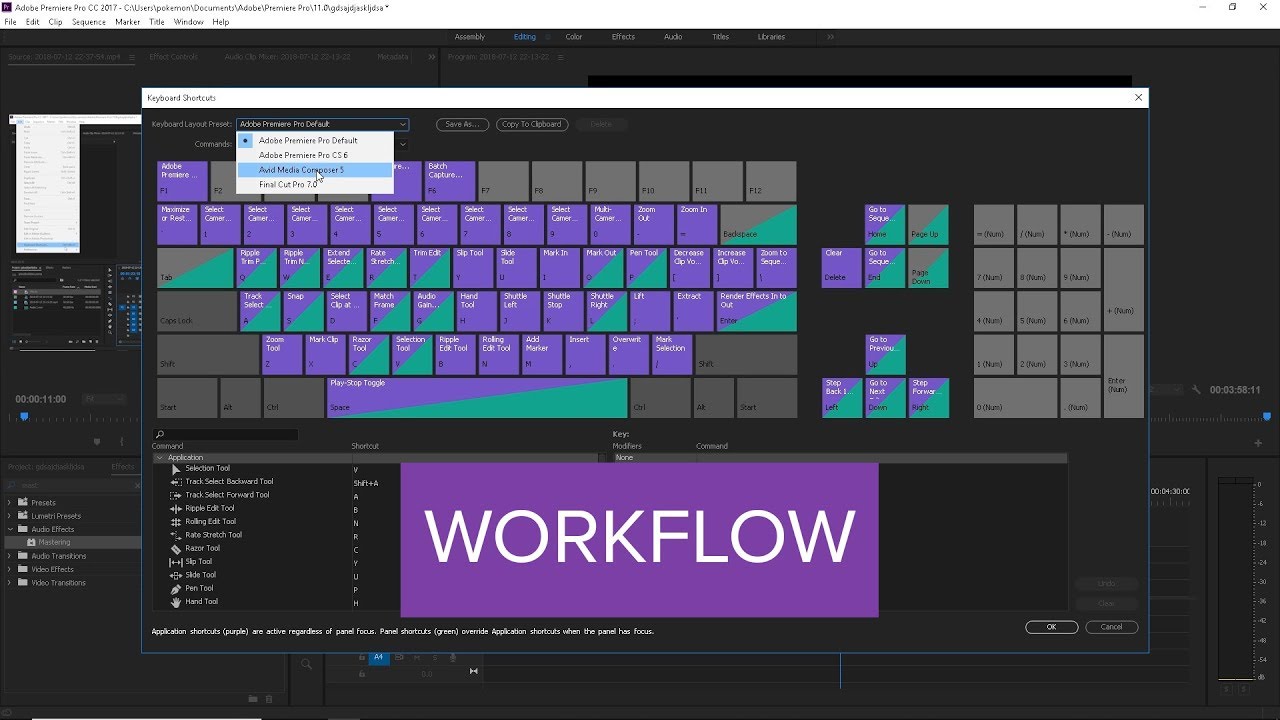Click the Audio Effects folder icon
This screenshot has height=720, width=1280.
tap(22, 529)
